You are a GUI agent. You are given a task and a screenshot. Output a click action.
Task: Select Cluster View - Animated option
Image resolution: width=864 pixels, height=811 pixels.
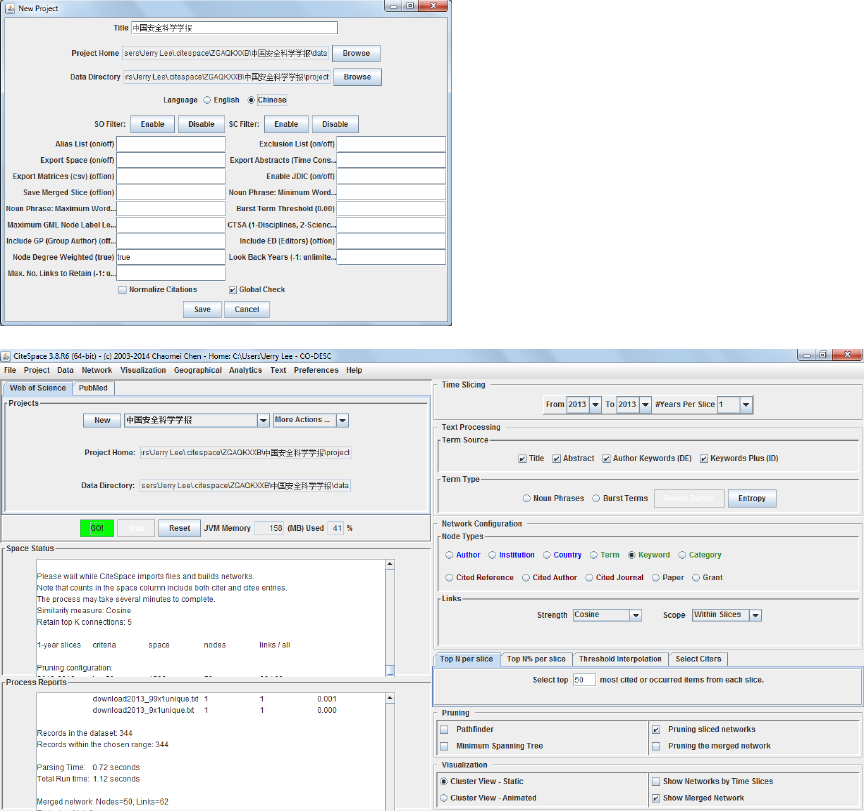coord(444,798)
